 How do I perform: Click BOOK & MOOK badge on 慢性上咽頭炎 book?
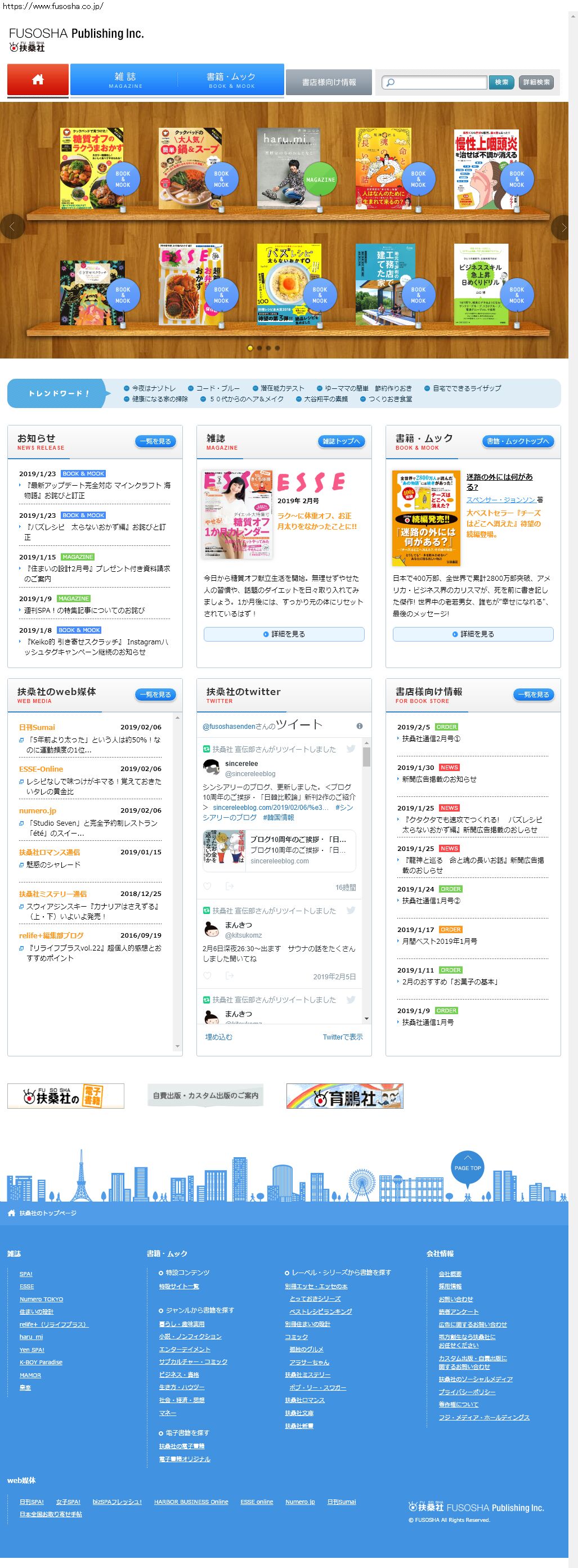pyautogui.click(x=517, y=179)
